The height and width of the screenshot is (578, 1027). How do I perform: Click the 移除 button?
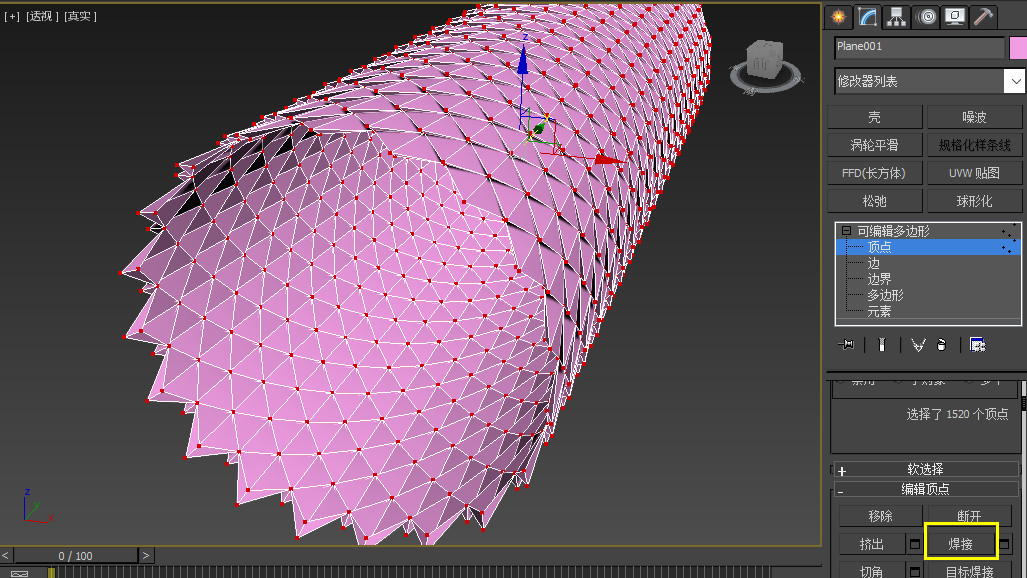[880, 516]
